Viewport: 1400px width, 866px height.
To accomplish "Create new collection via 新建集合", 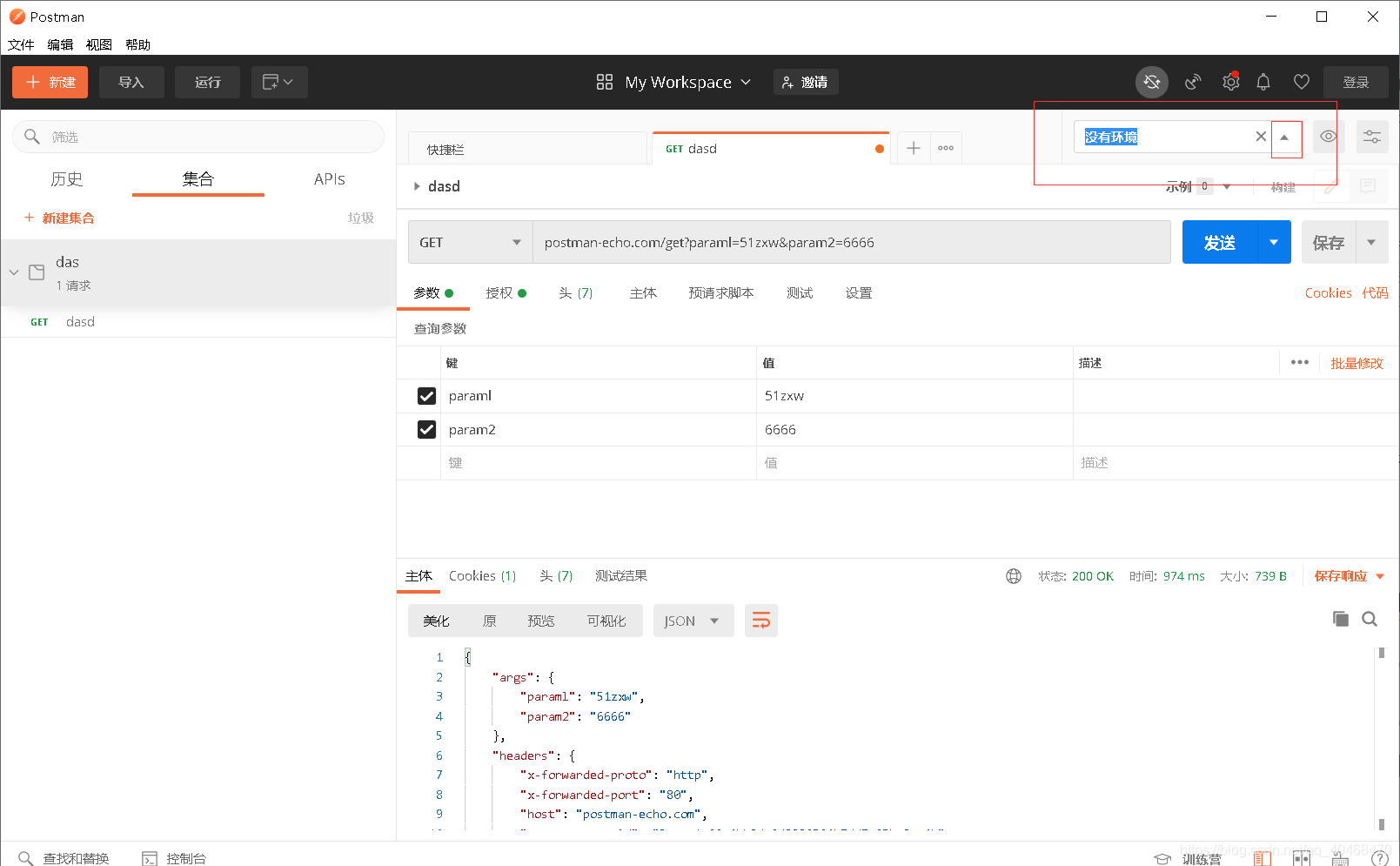I will coord(59,218).
